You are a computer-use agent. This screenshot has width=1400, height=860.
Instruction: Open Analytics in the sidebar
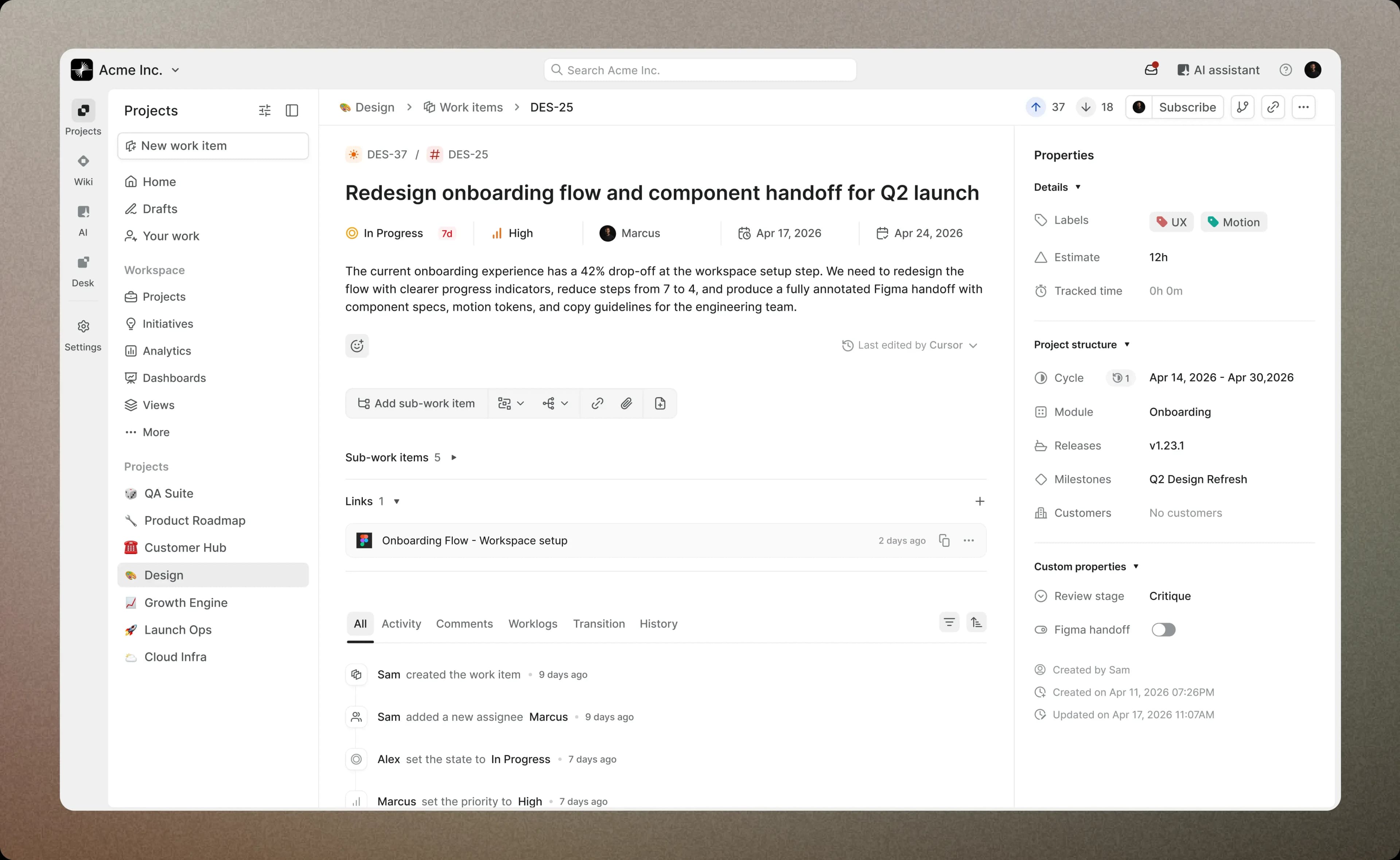tap(213, 351)
